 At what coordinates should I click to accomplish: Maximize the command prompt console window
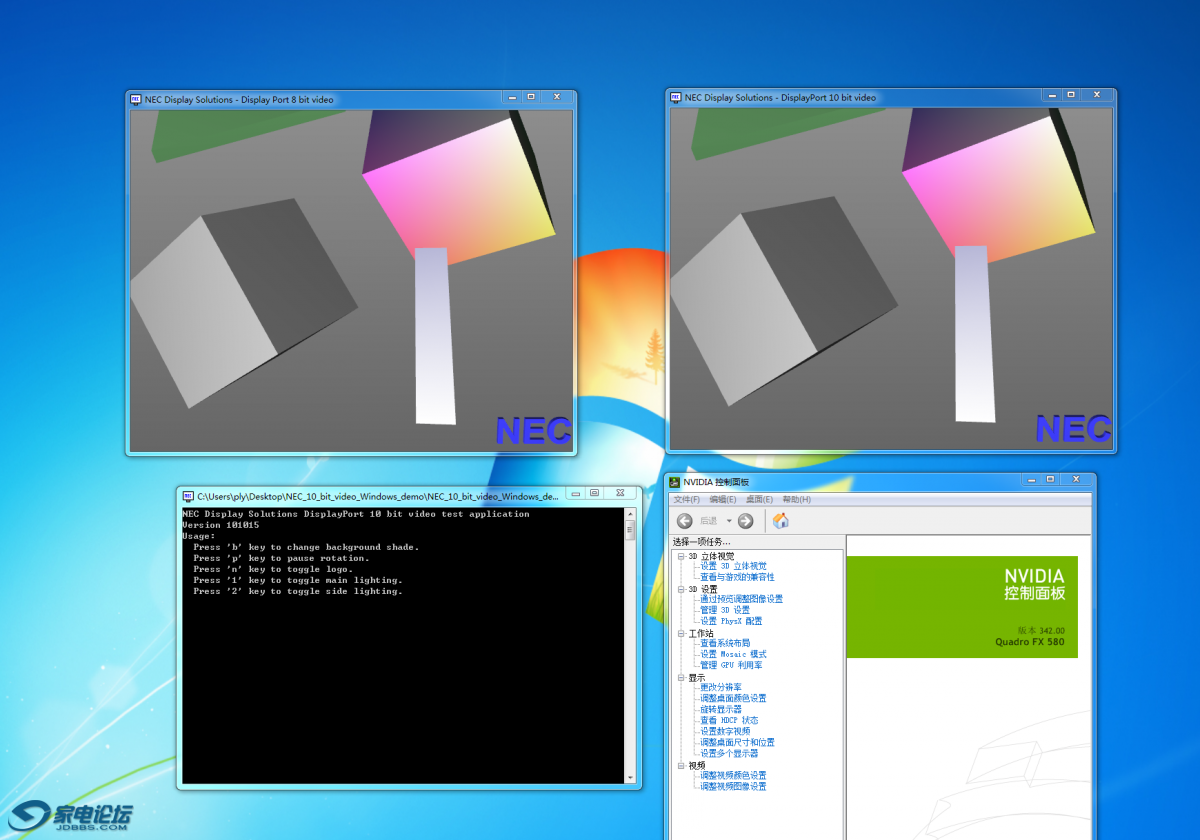click(x=594, y=493)
